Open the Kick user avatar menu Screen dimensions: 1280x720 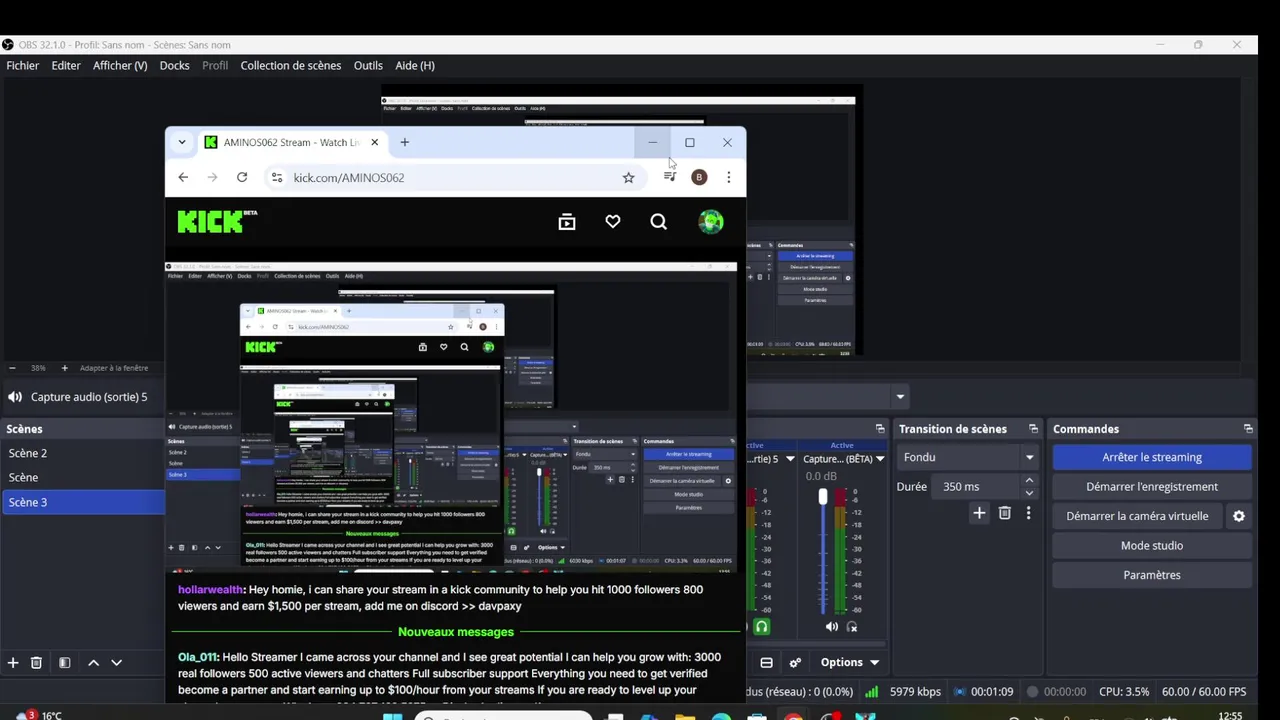711,222
